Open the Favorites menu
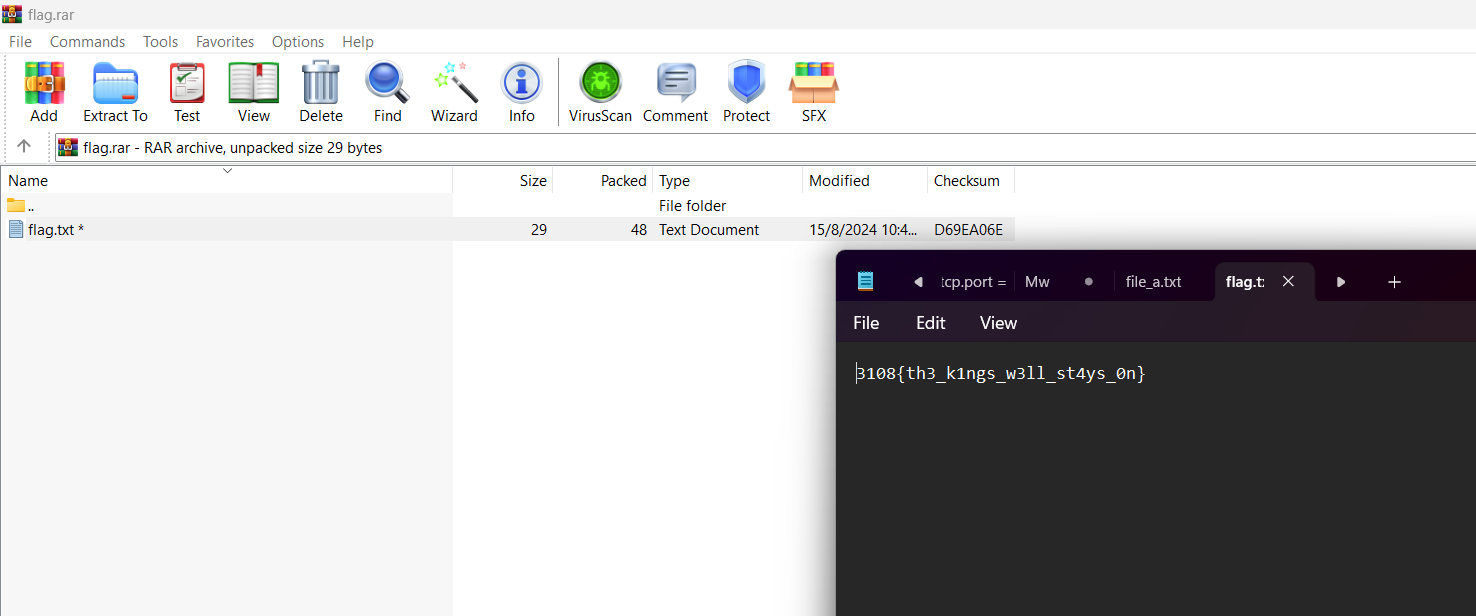Screen dimensions: 1476x616 (x=224, y=42)
